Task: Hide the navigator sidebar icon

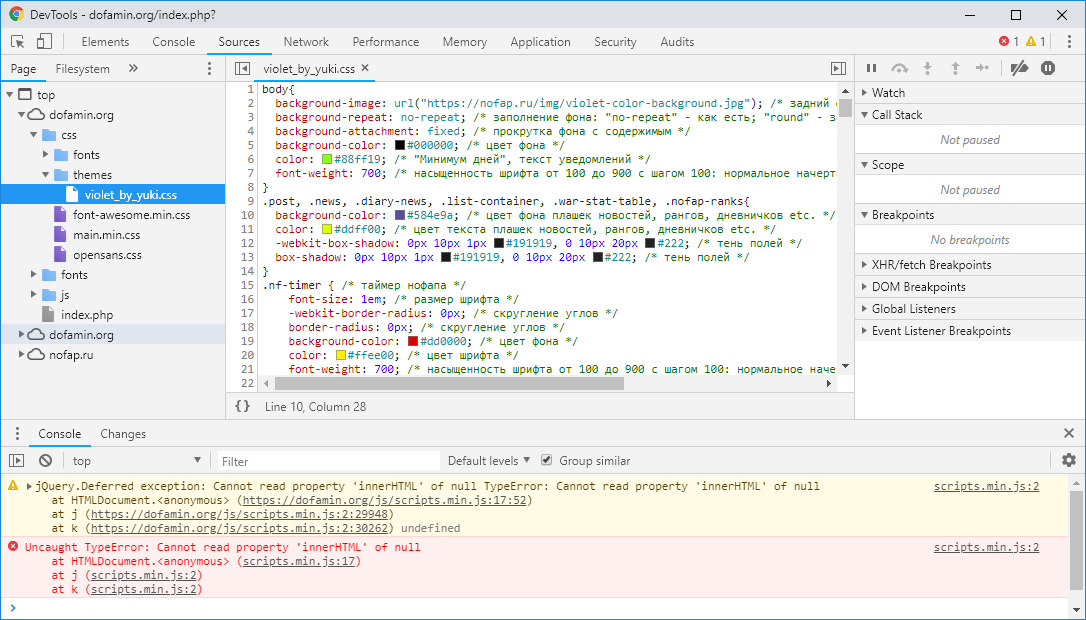Action: [242, 69]
